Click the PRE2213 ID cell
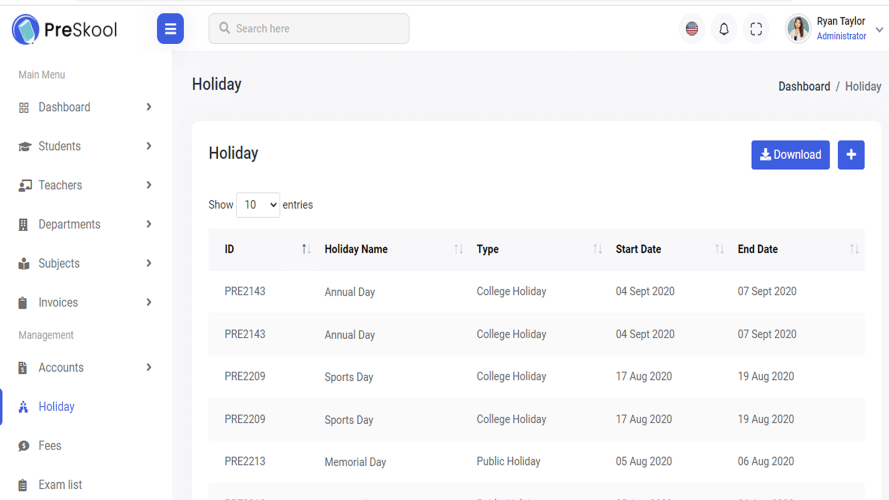889x500 pixels. [x=245, y=461]
